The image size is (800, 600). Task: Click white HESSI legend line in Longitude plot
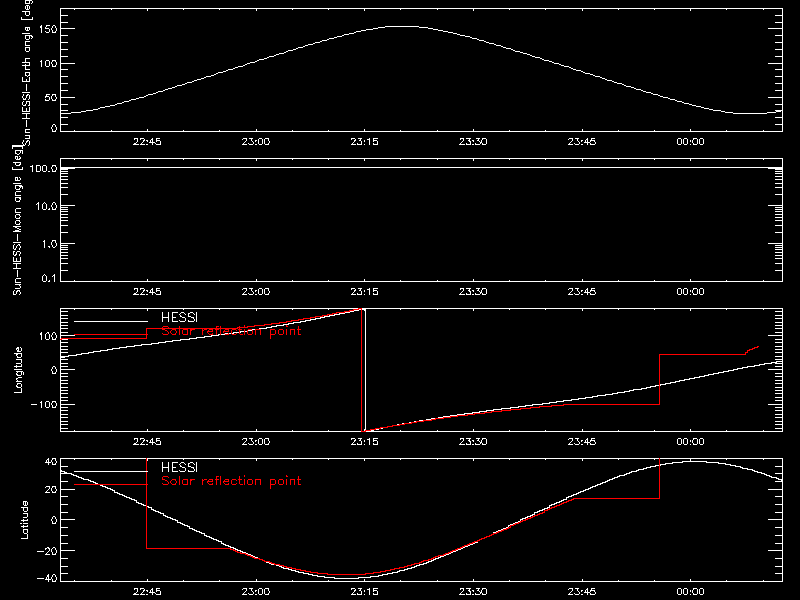click(x=111, y=321)
